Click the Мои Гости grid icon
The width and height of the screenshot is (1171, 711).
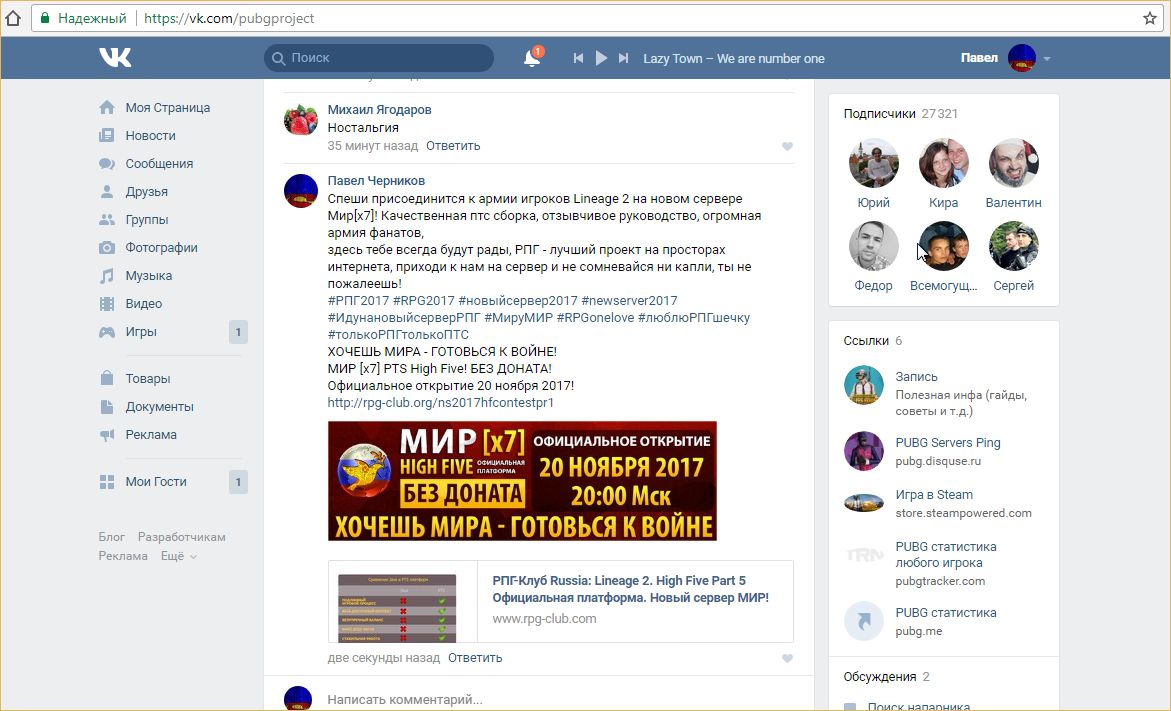point(107,482)
